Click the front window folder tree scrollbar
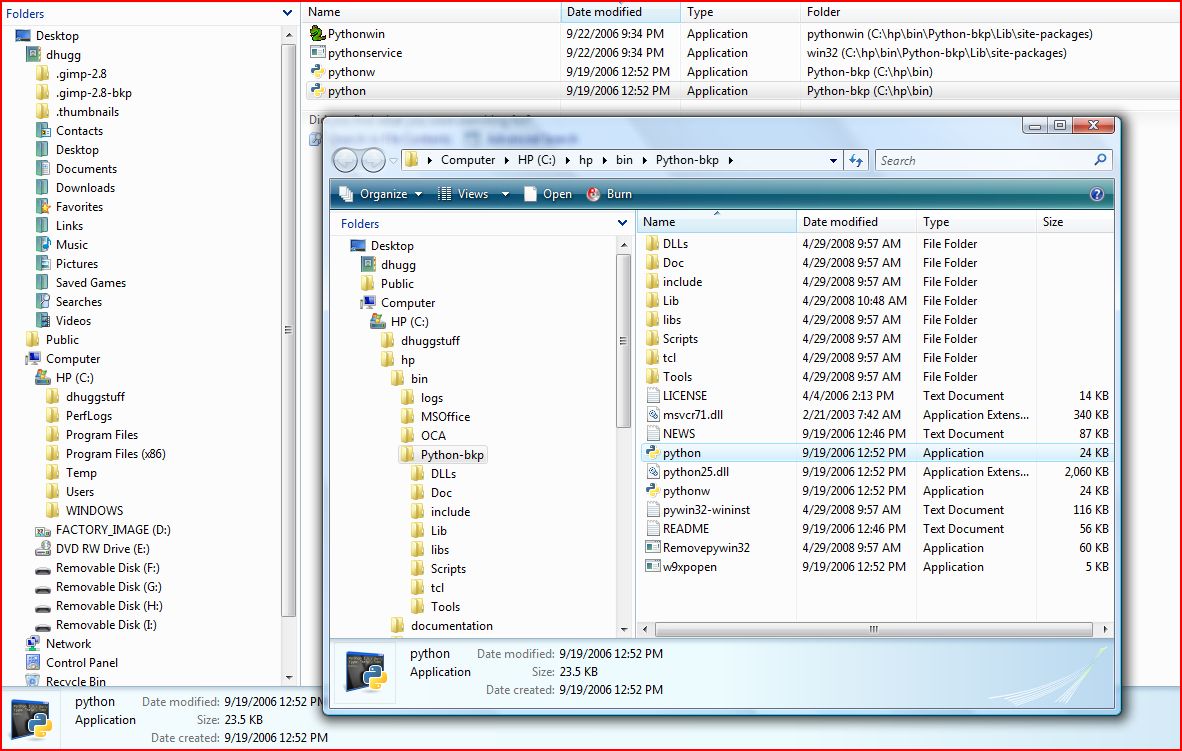1182x751 pixels. (623, 341)
